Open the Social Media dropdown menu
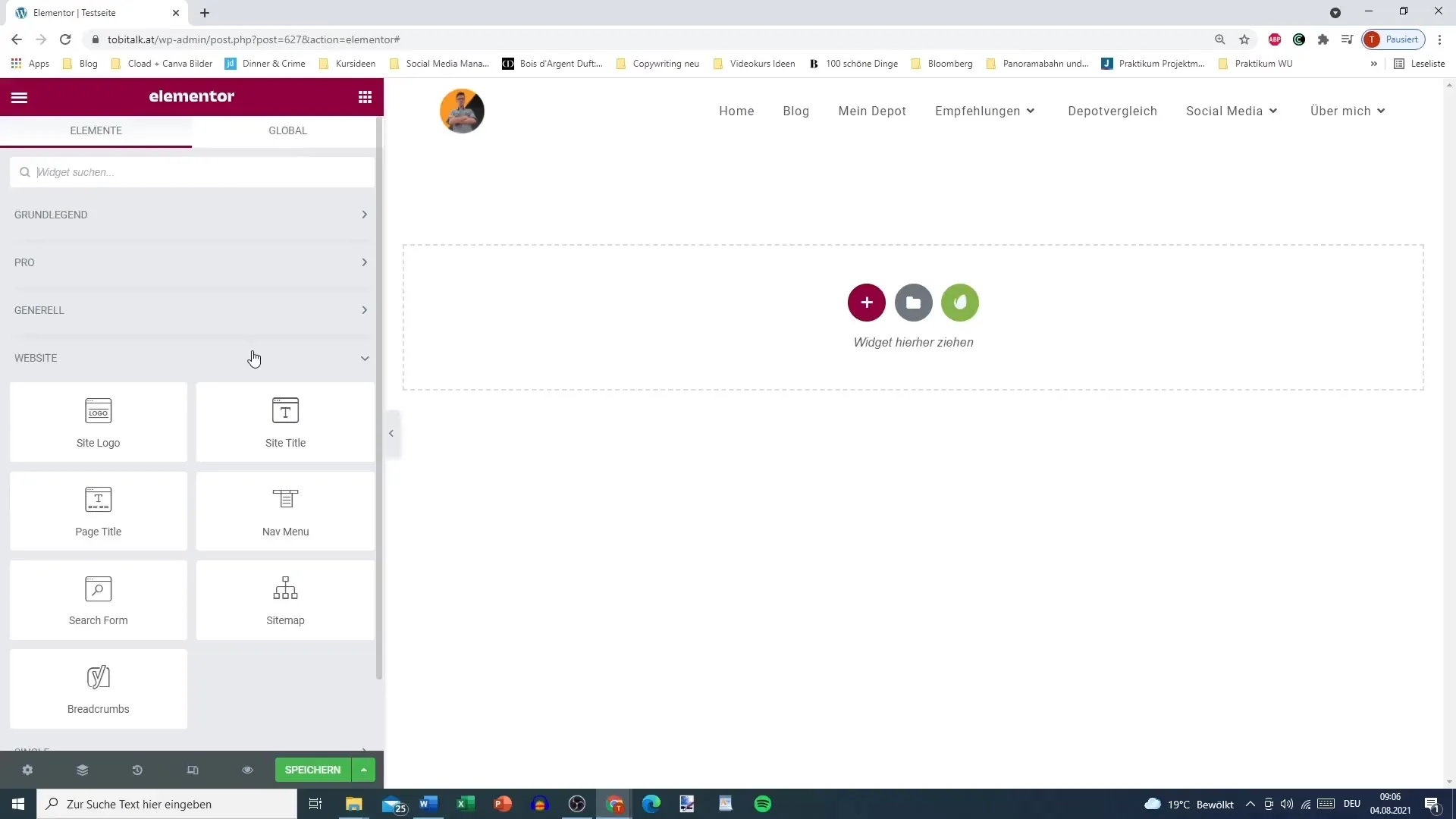 [x=1232, y=111]
